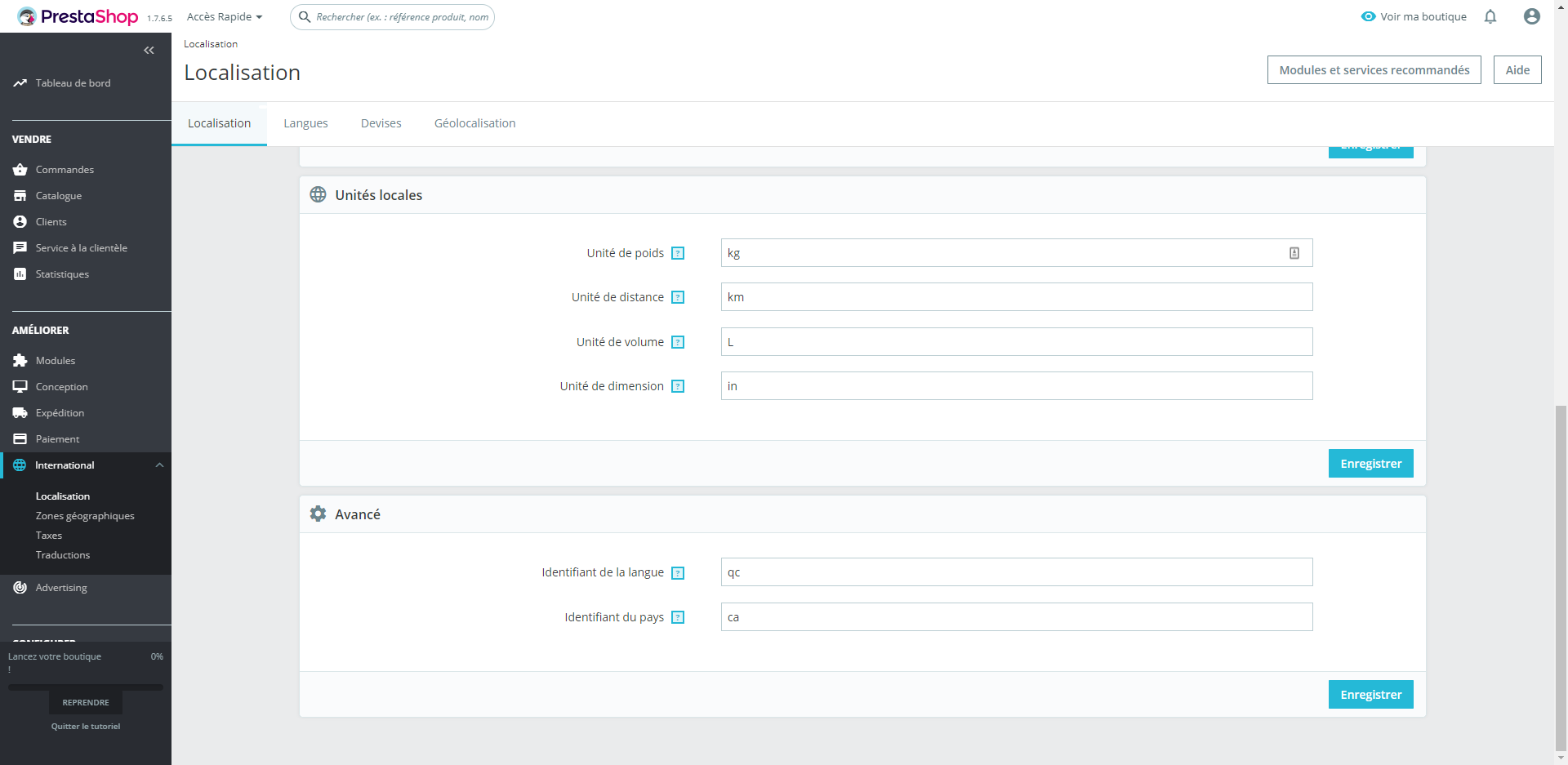Screen dimensions: 1568x765
Task: Open the Modules panel icon
Action: tap(20, 360)
